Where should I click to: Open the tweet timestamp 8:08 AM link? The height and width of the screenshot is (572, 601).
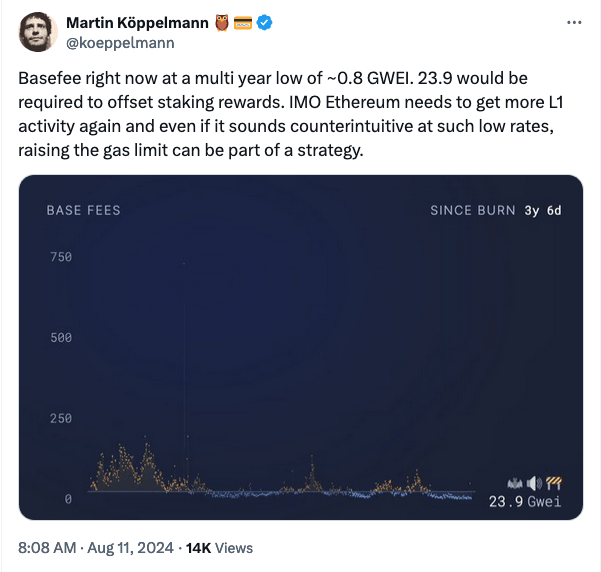pyautogui.click(x=47, y=548)
